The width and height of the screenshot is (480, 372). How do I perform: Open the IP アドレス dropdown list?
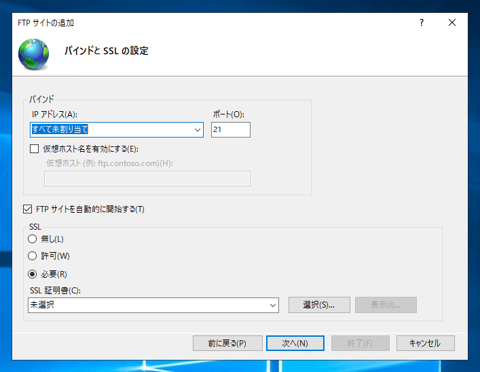point(198,130)
